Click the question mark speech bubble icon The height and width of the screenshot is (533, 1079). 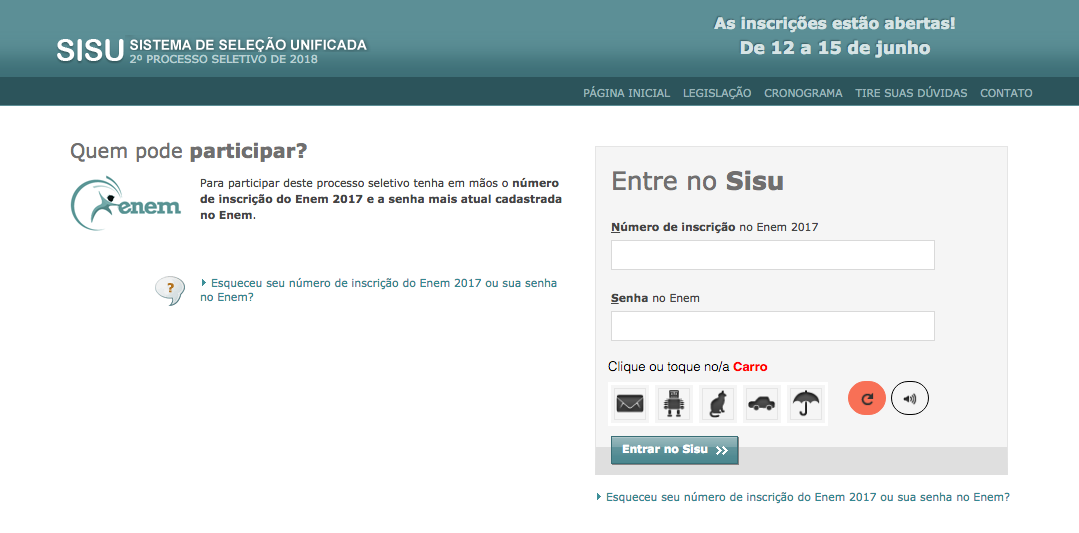tap(170, 290)
